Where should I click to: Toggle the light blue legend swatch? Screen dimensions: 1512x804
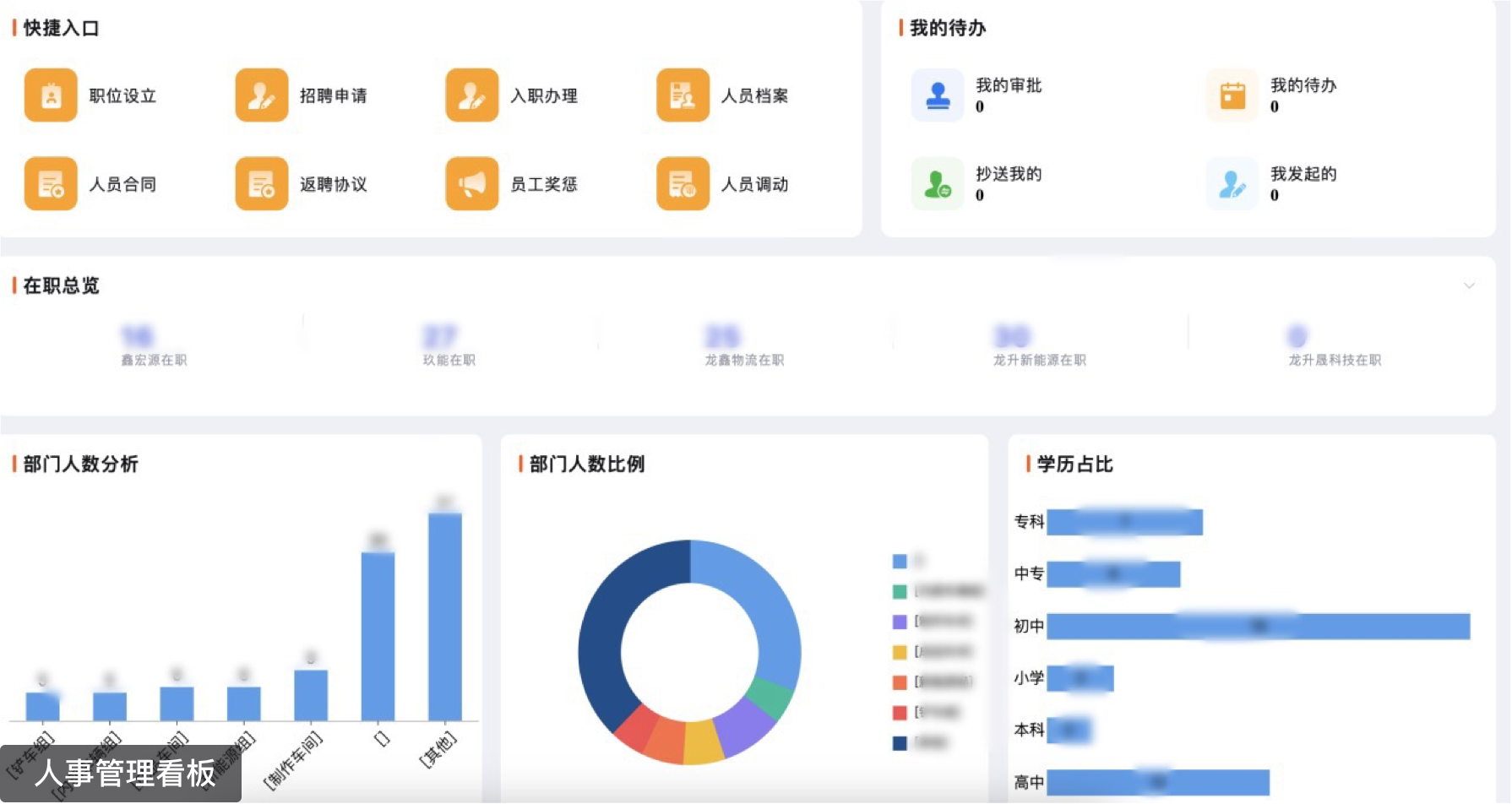900,561
